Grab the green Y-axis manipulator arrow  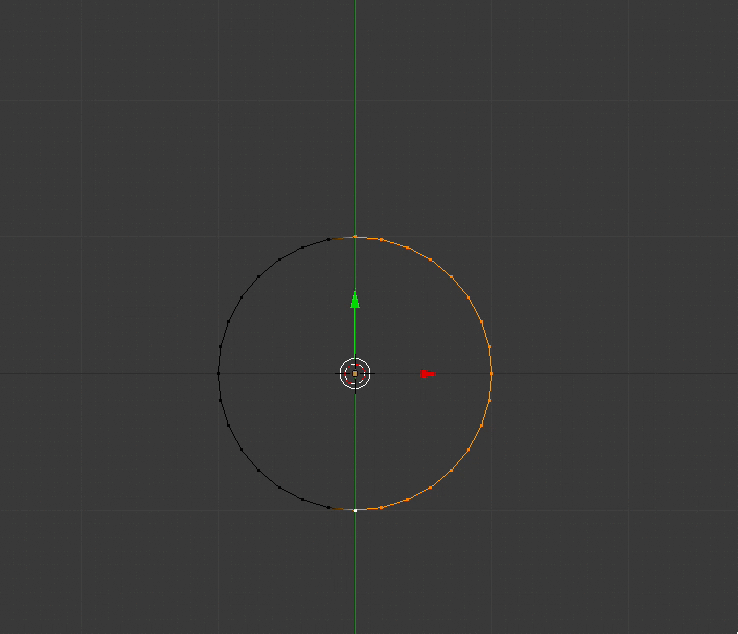pos(355,300)
